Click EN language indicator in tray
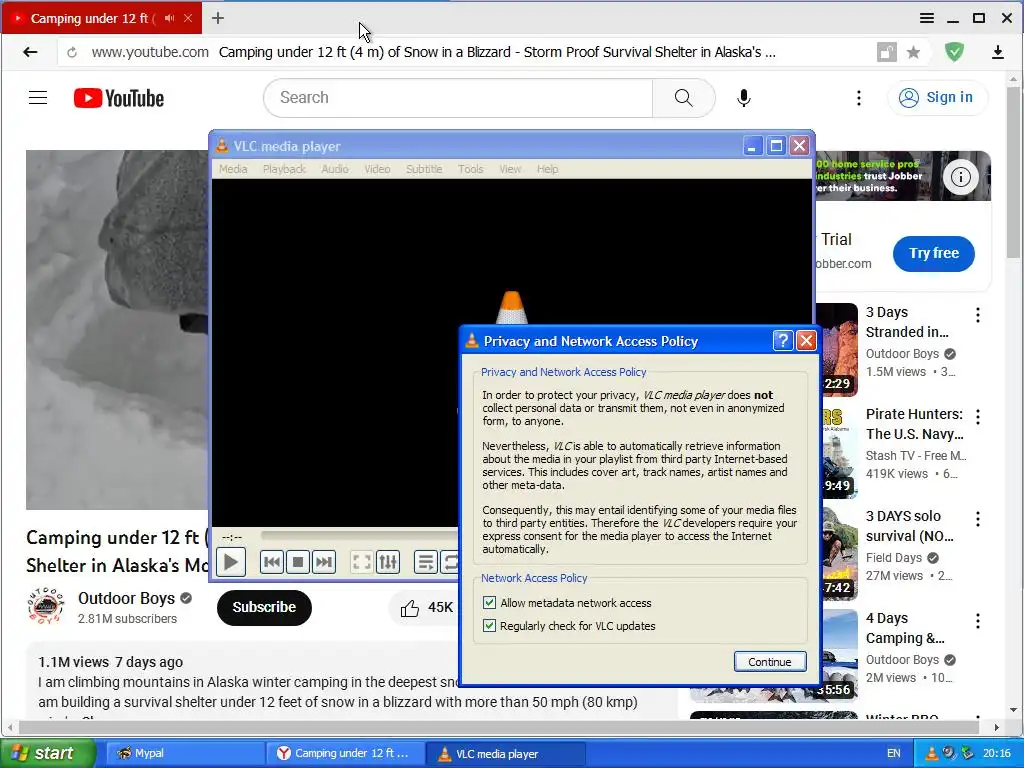 pyautogui.click(x=893, y=753)
